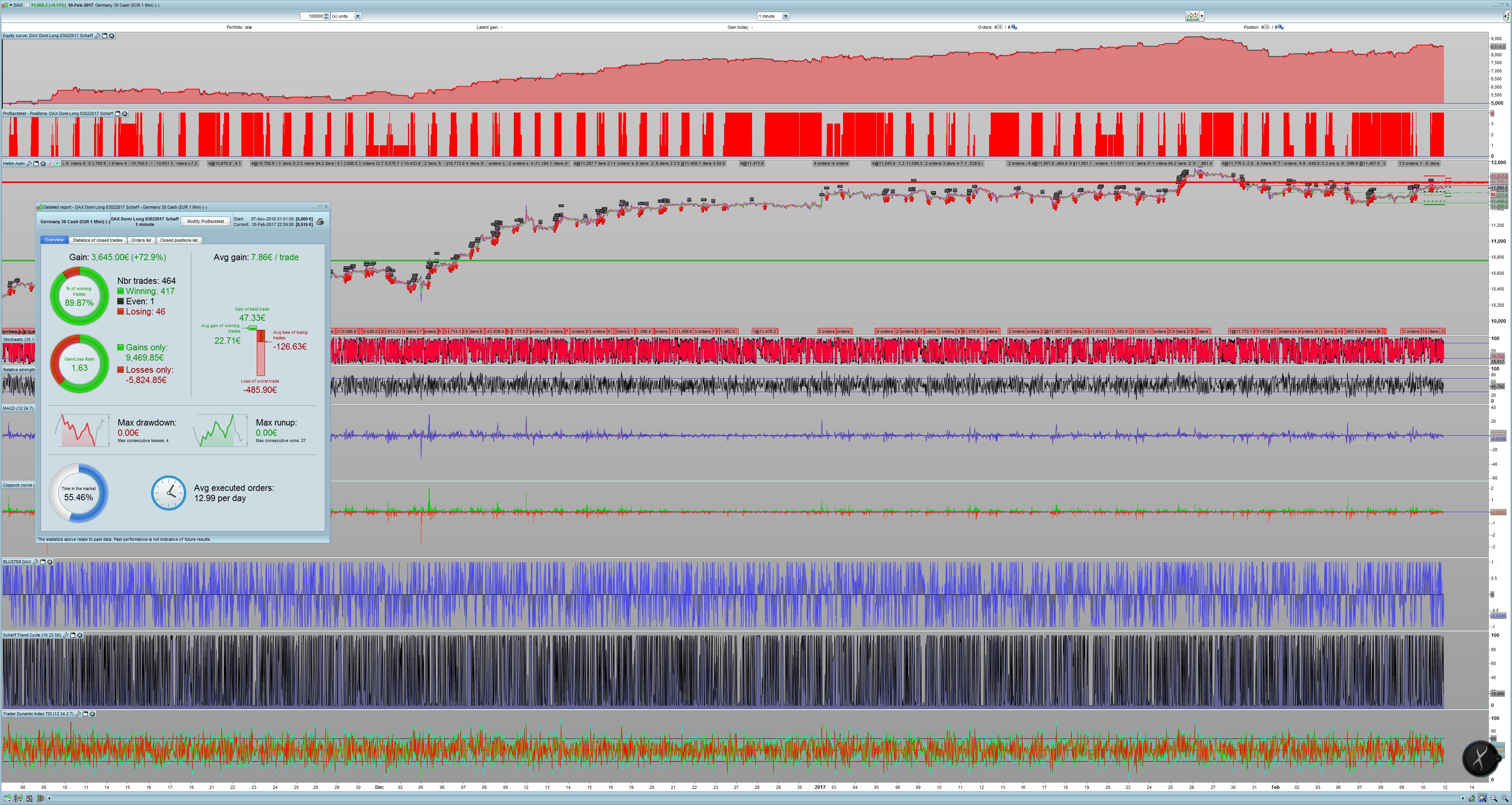Open the (x) units dropdown

pos(346,16)
